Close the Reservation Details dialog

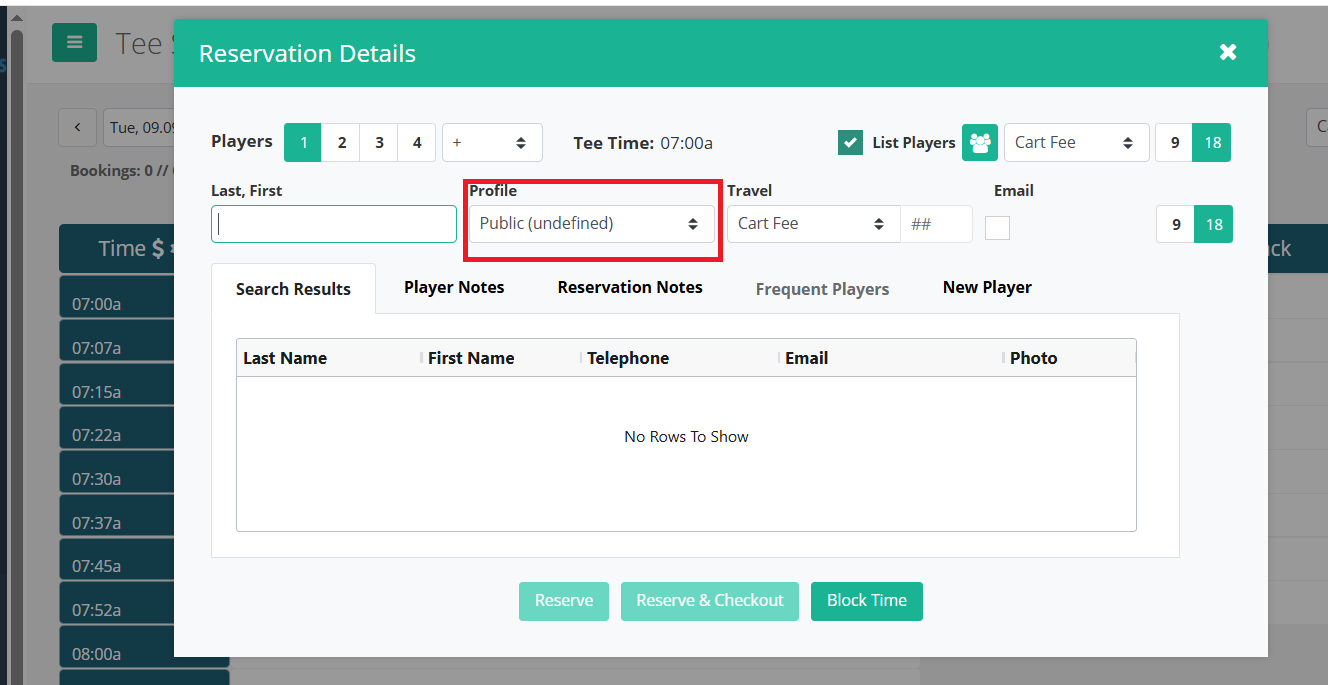1228,52
